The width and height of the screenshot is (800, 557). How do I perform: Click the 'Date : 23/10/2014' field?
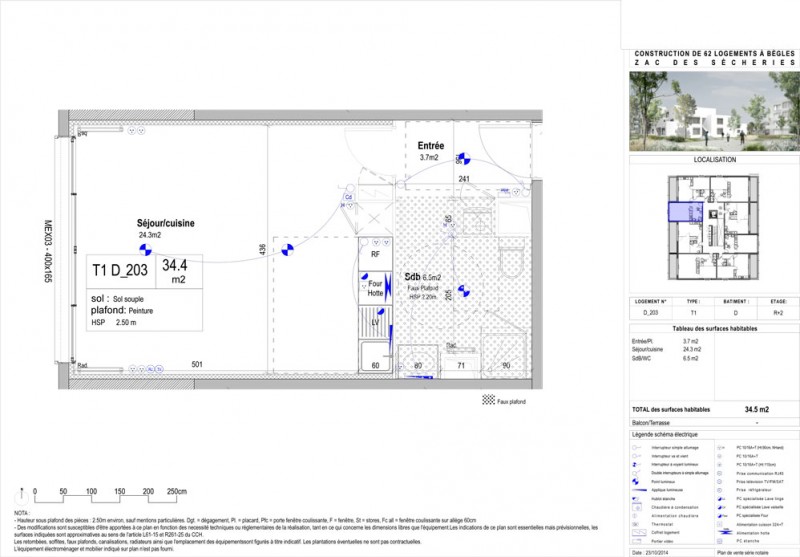coord(652,552)
